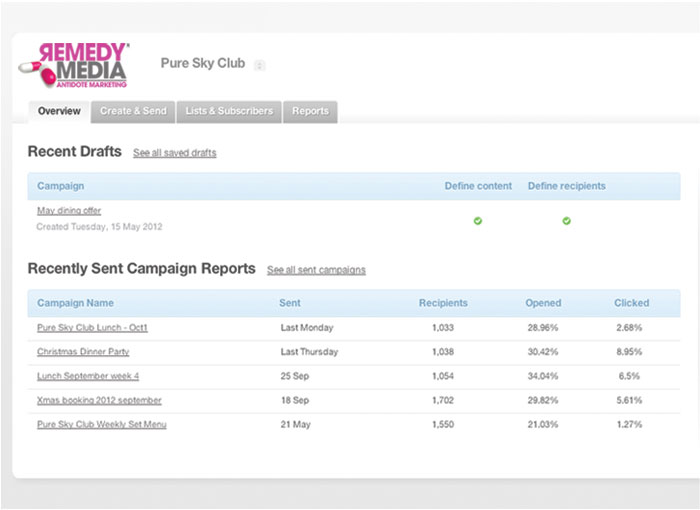Open the 'May dining offer' draft
The image size is (700, 510).
pyautogui.click(x=69, y=210)
